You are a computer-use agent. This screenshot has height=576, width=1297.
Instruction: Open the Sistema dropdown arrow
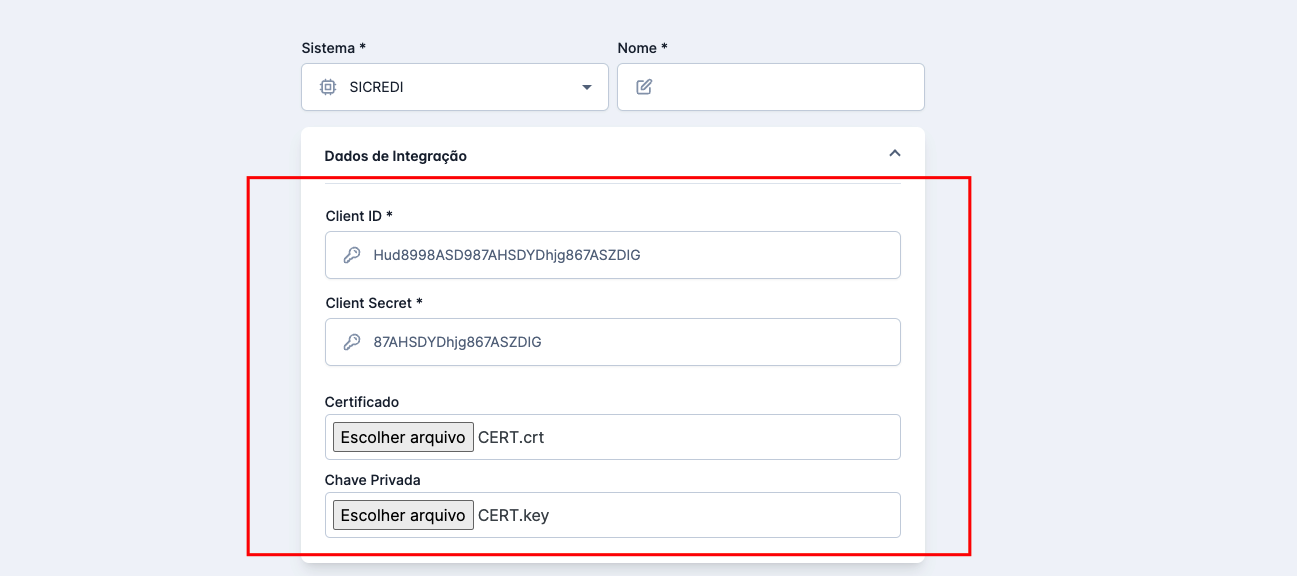point(587,88)
